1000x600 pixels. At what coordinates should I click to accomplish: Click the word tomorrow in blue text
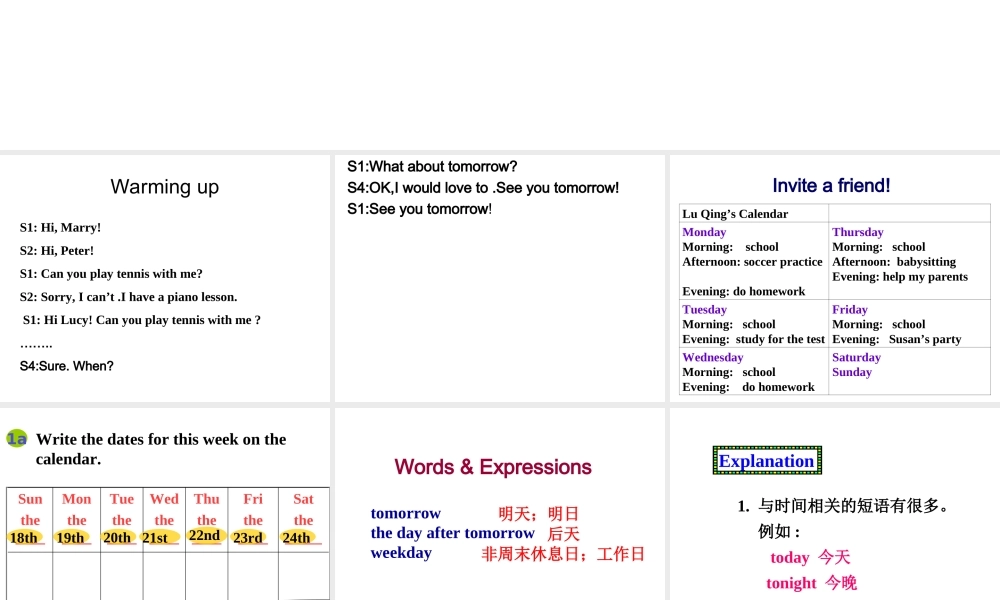[x=406, y=514]
